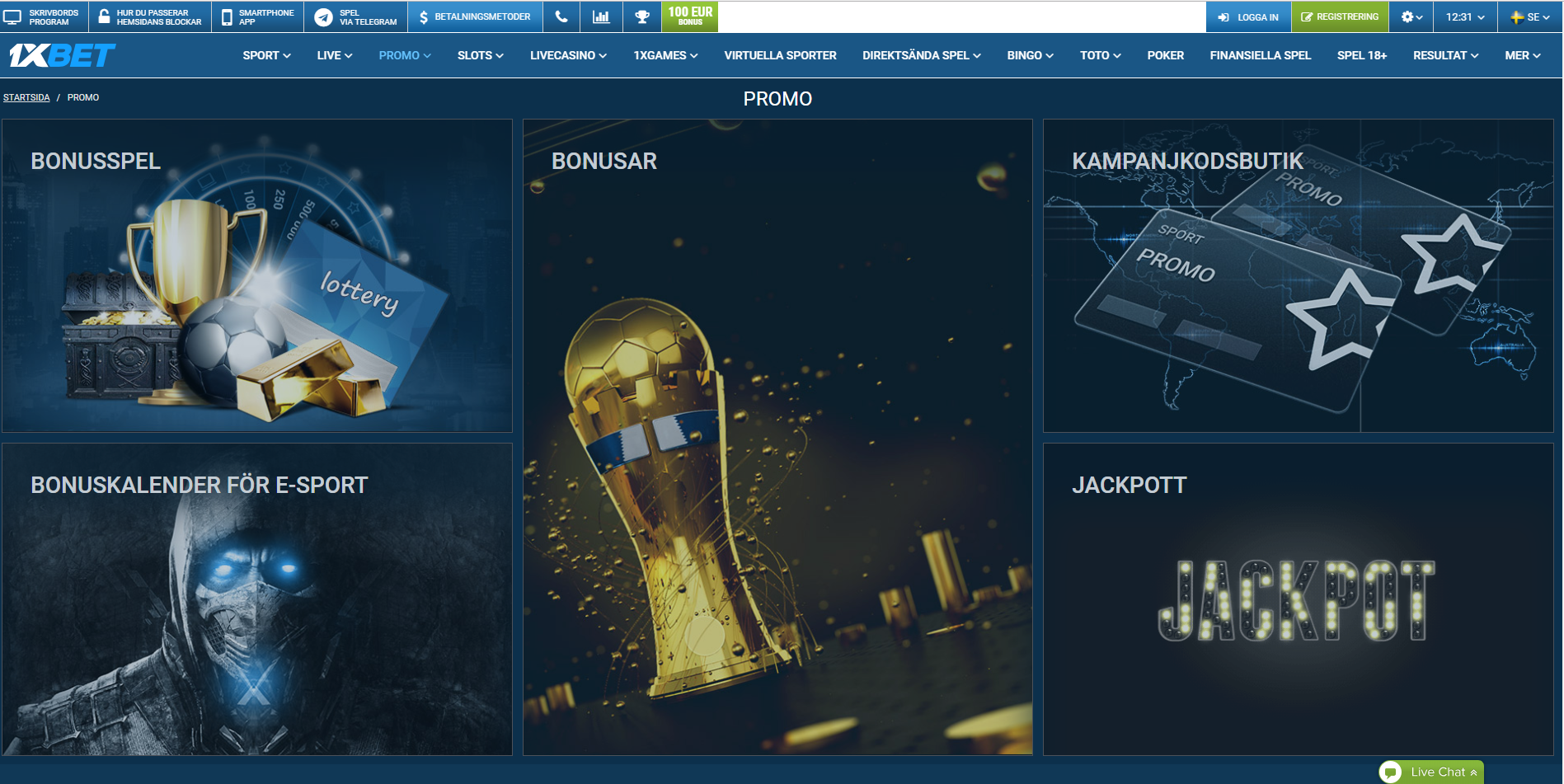Screen dimensions: 1564x784
Task: Click the Registrering button
Action: (x=1340, y=16)
